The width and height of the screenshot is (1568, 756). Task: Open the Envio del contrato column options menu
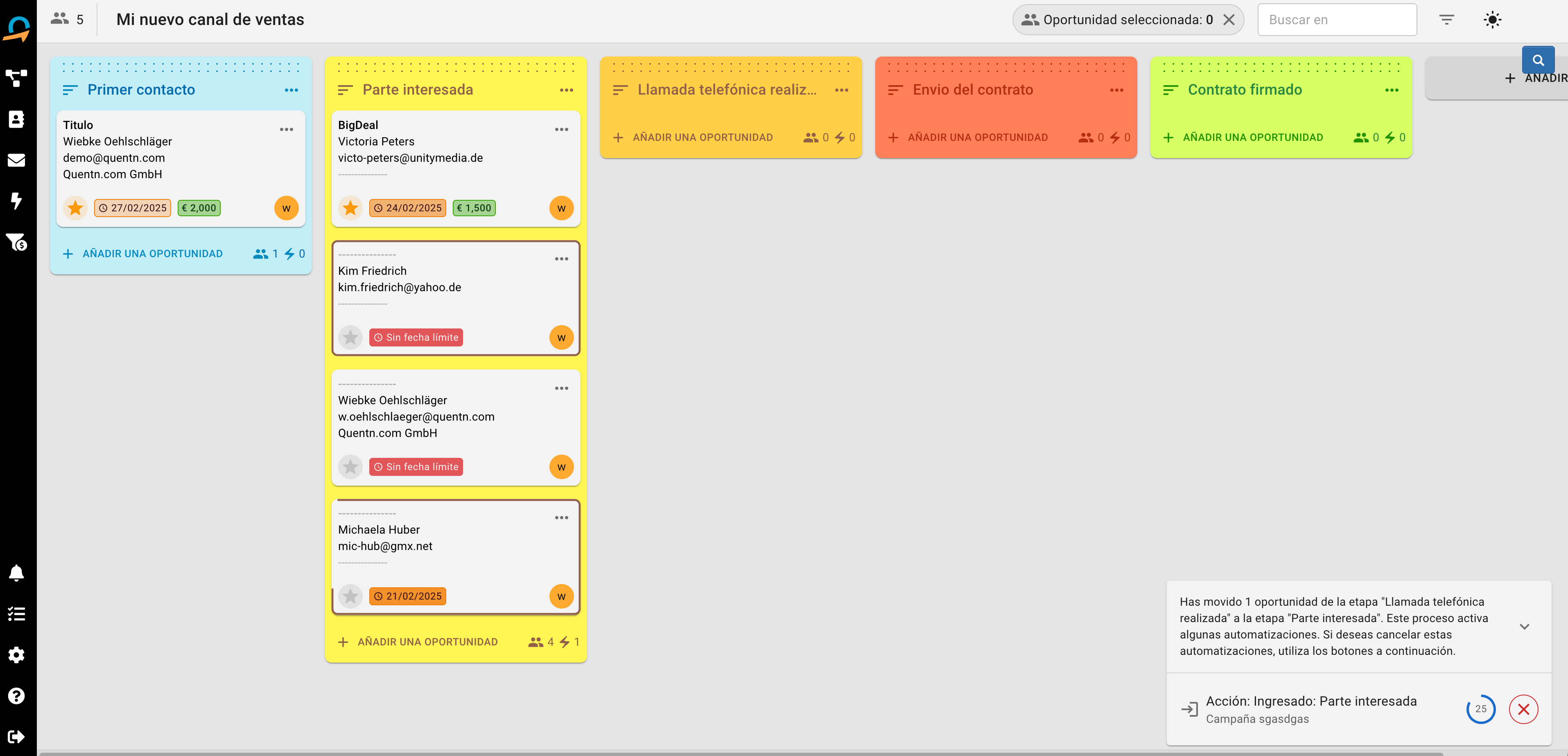click(x=1117, y=90)
